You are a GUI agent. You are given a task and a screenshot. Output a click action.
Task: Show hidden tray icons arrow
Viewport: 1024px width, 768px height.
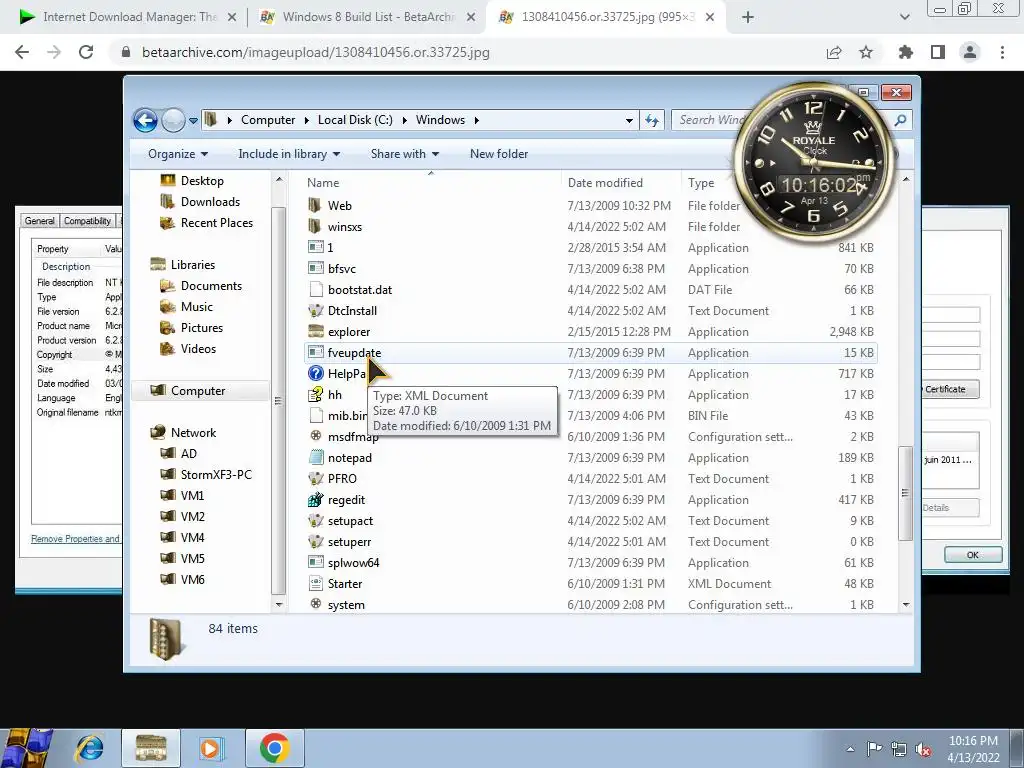tap(850, 749)
